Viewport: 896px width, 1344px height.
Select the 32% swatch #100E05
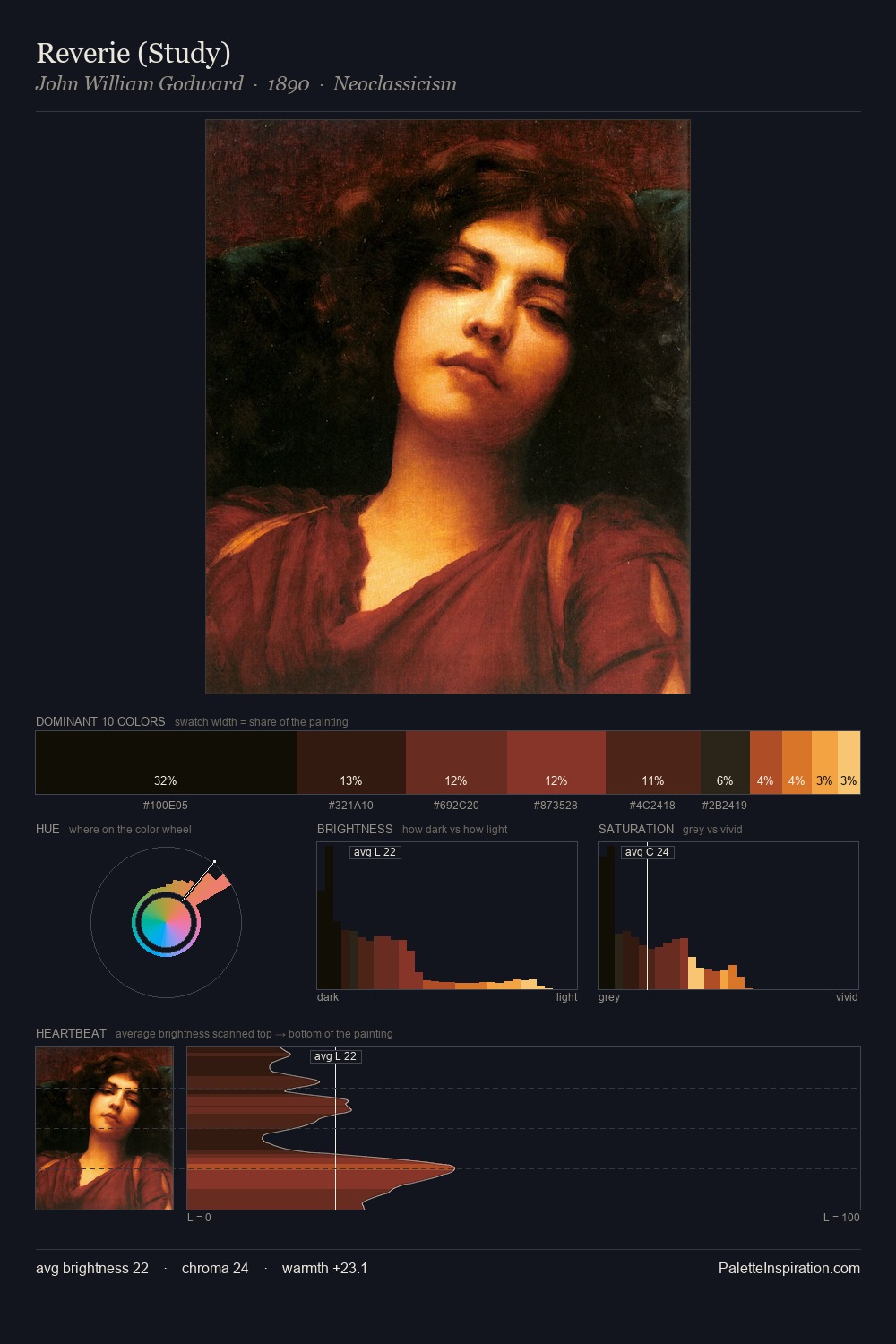[x=166, y=762]
